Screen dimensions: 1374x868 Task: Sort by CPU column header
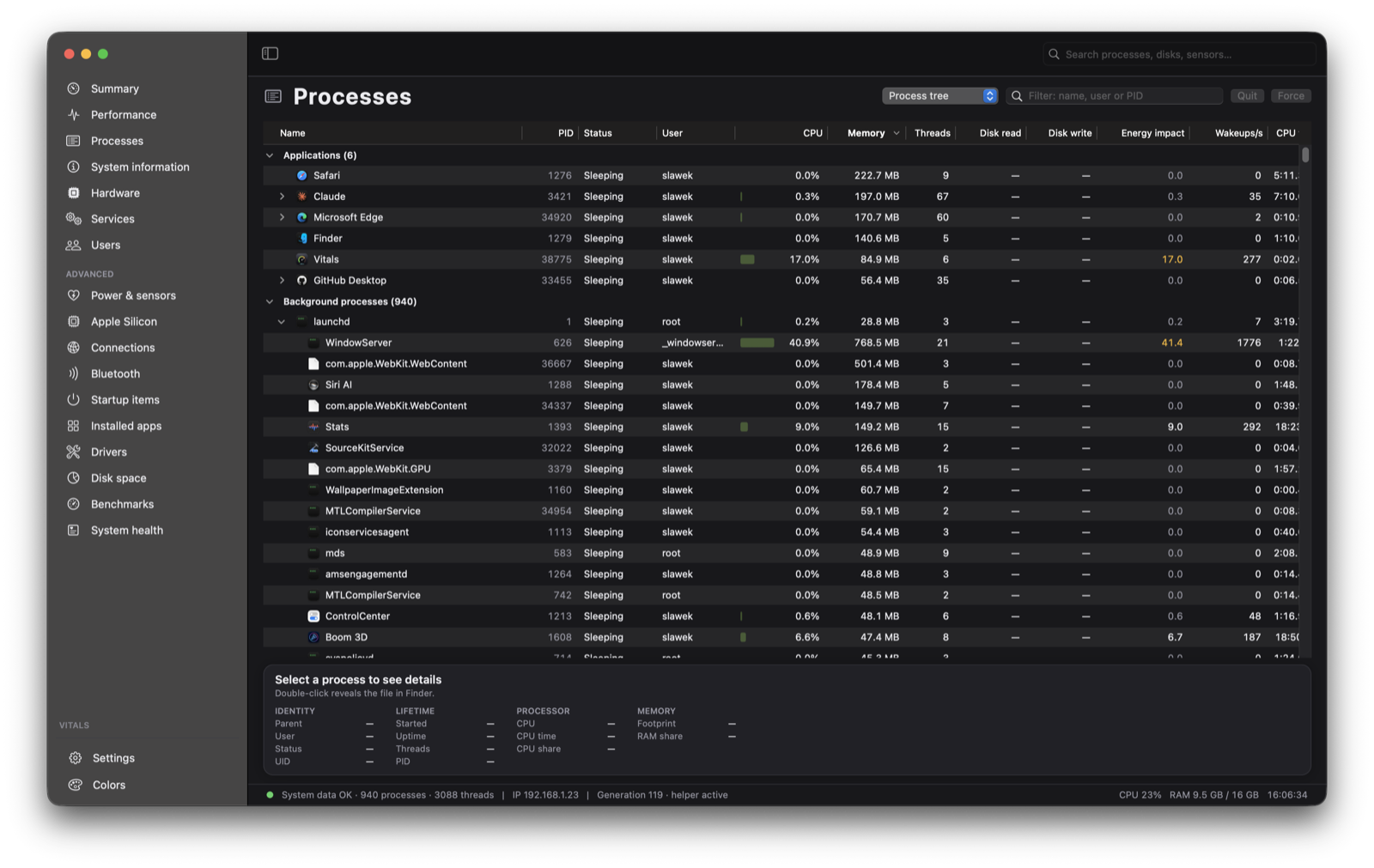pyautogui.click(x=812, y=133)
